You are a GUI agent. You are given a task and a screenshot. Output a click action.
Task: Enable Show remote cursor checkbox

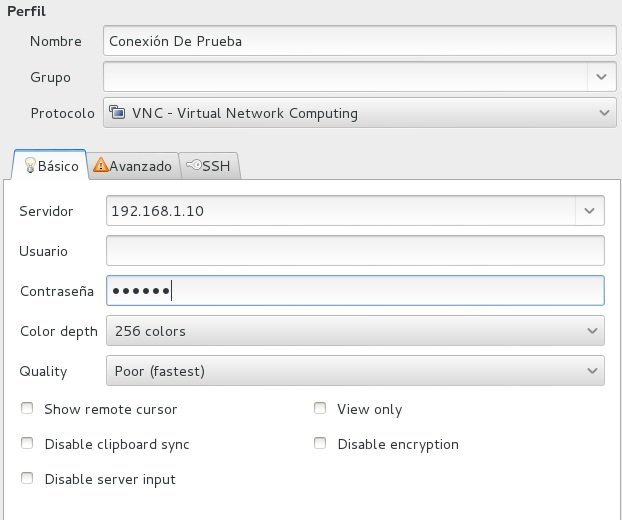click(27, 409)
